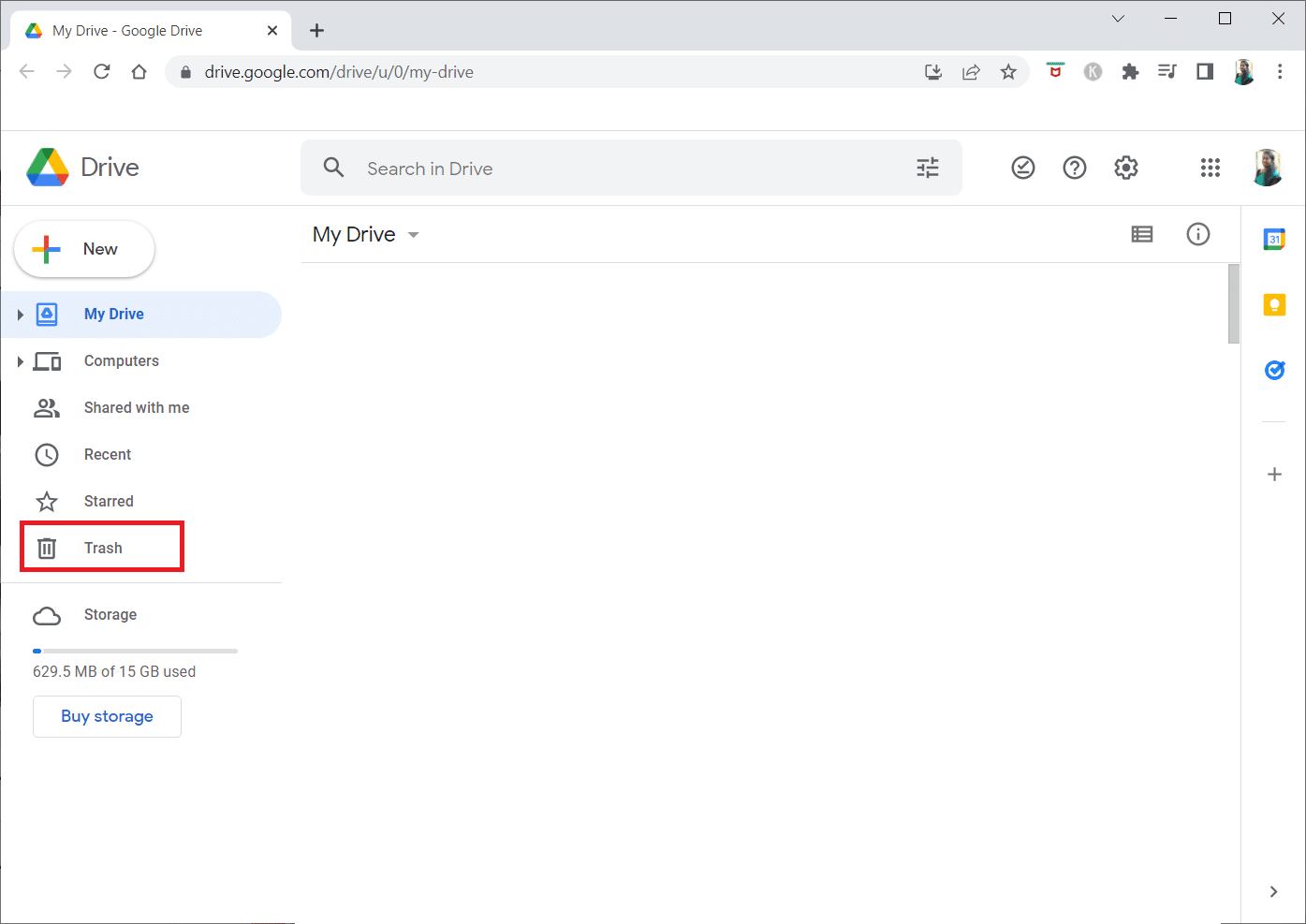Expand the Computers tree

coord(20,361)
